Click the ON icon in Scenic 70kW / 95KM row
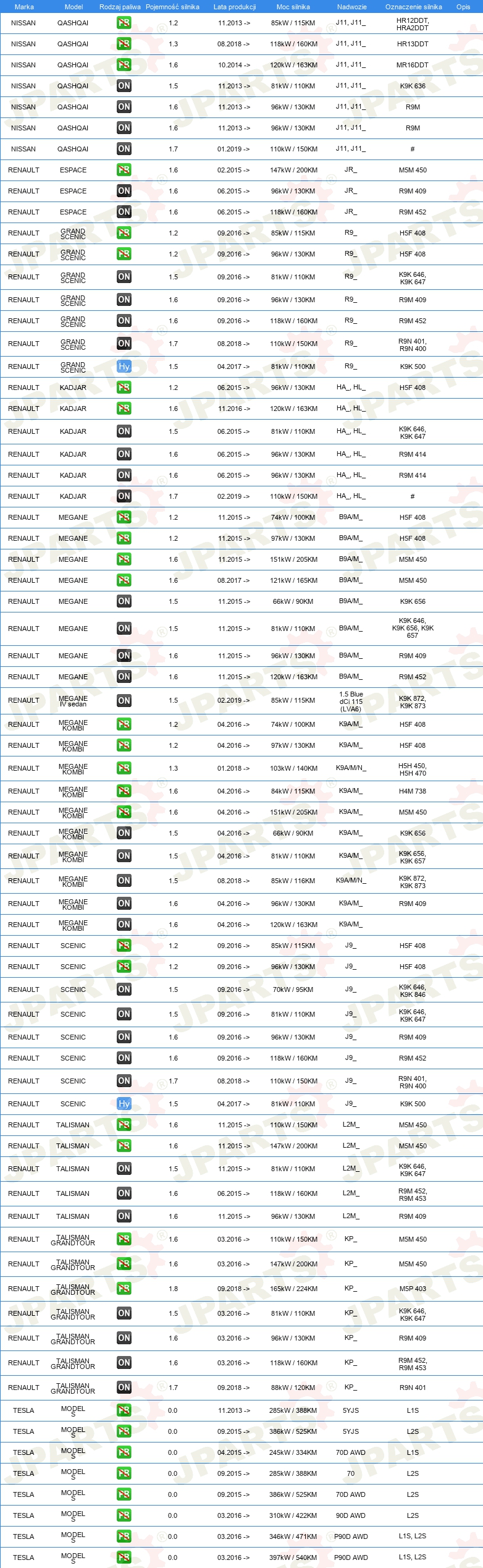 coord(124,990)
